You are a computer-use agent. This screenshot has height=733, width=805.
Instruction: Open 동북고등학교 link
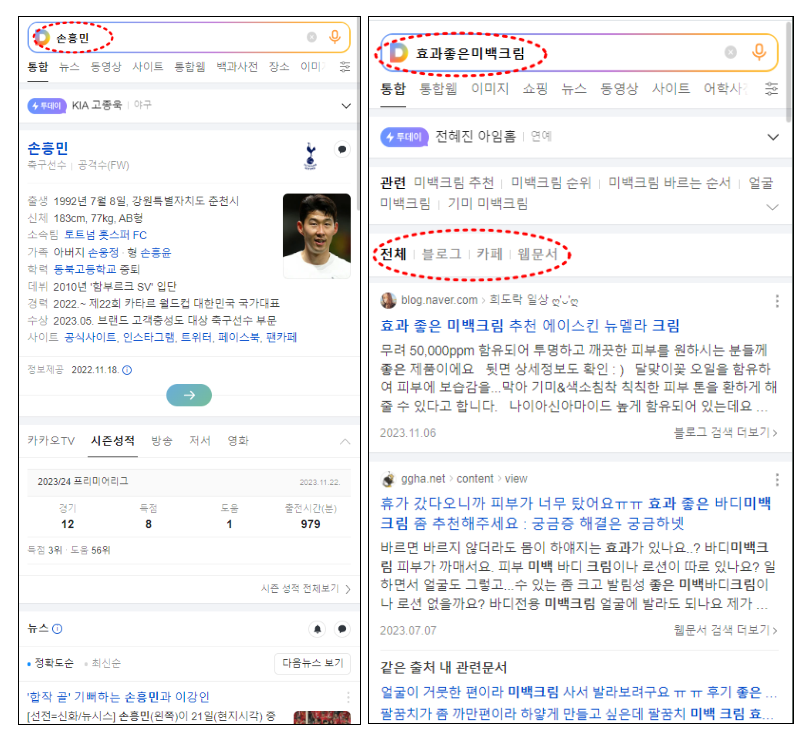85,269
